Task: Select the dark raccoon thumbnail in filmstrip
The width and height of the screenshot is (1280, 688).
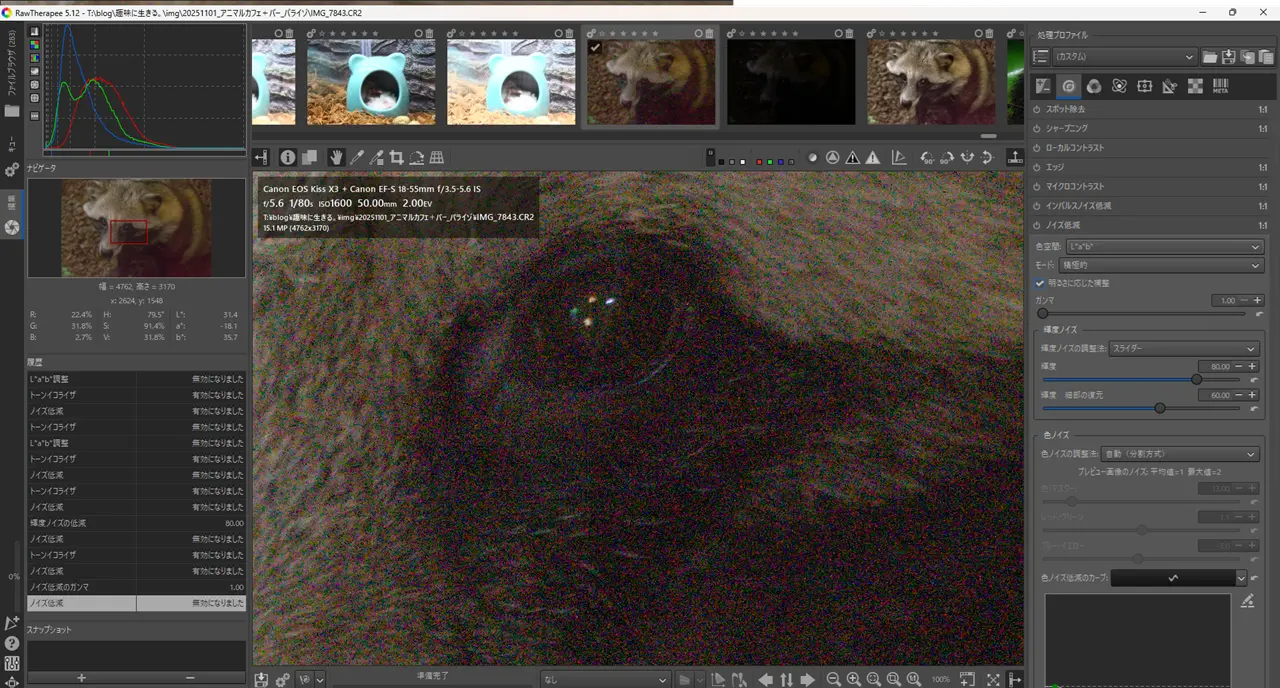Action: pos(790,81)
